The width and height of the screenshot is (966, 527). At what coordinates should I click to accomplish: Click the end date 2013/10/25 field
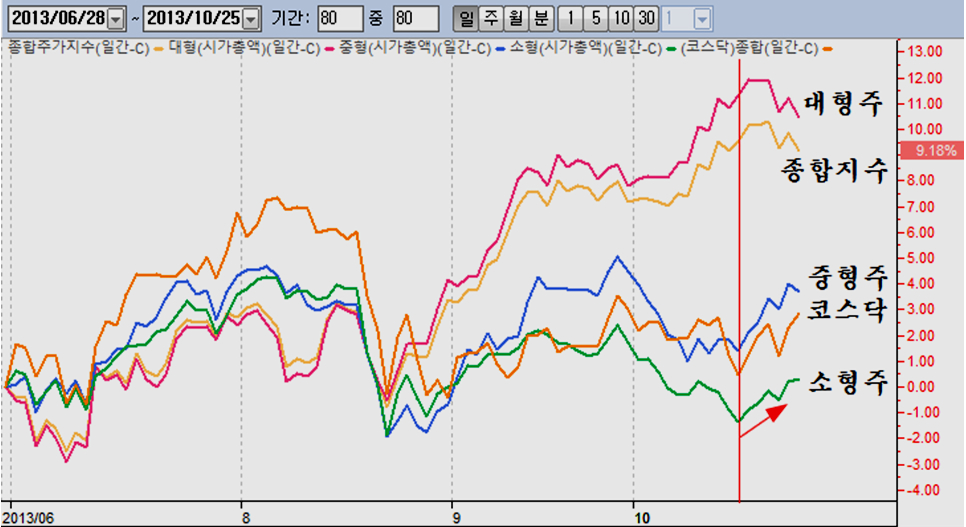pyautogui.click(x=191, y=18)
